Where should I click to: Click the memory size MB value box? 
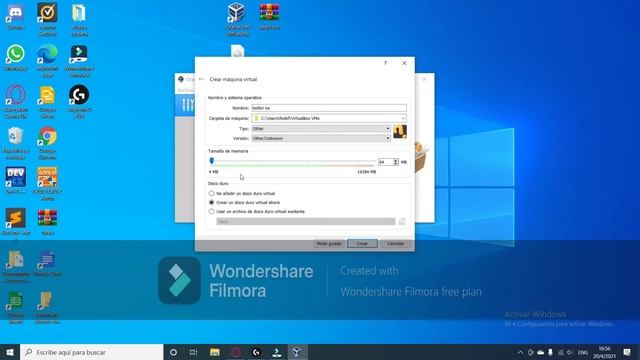tap(385, 162)
